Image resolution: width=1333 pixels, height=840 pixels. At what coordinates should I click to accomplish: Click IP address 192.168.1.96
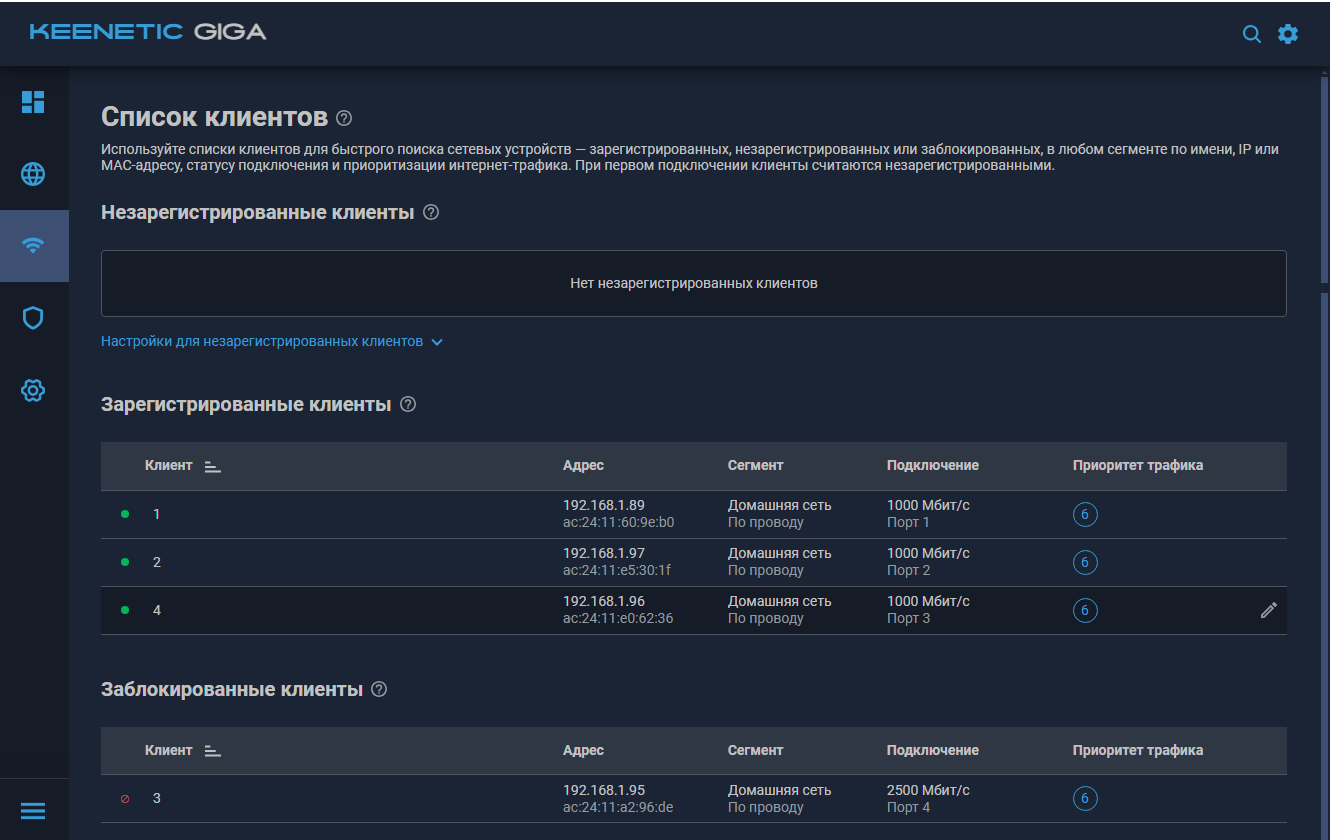(x=604, y=601)
